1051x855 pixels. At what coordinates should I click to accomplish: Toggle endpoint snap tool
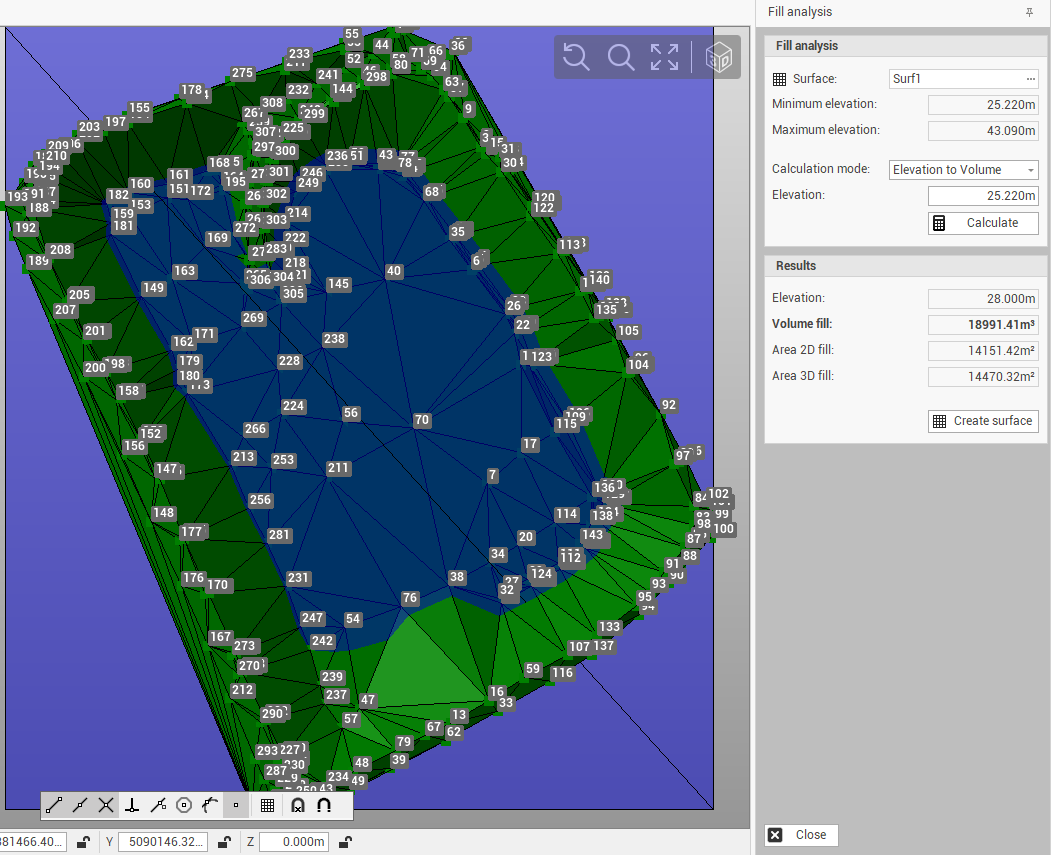55,805
